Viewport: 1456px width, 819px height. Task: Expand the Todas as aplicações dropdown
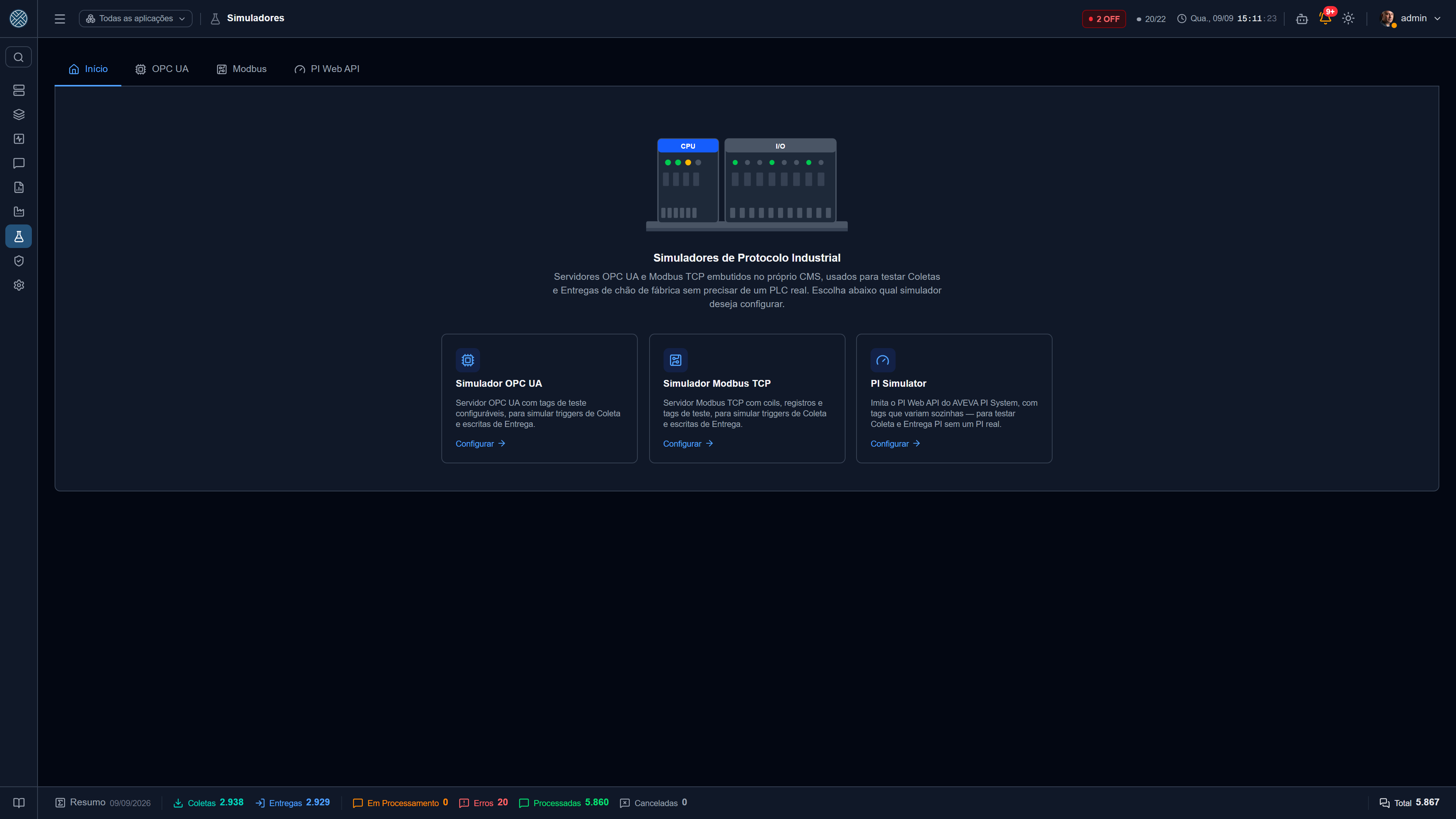pos(136,19)
